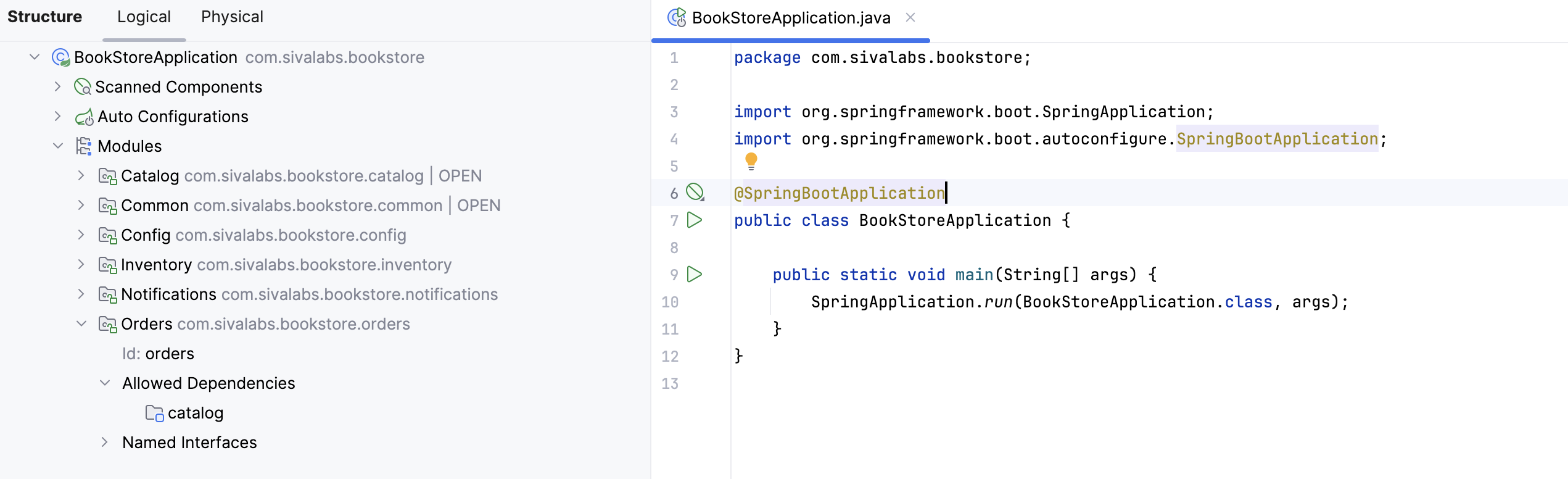Collapse the Orders module node

[x=81, y=324]
